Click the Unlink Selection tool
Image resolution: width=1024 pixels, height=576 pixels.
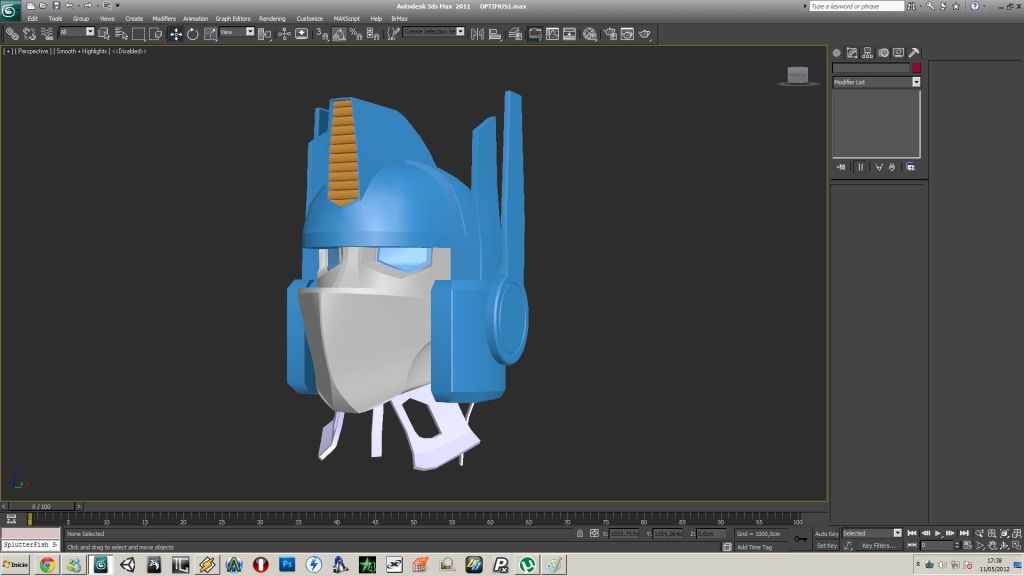[29, 34]
